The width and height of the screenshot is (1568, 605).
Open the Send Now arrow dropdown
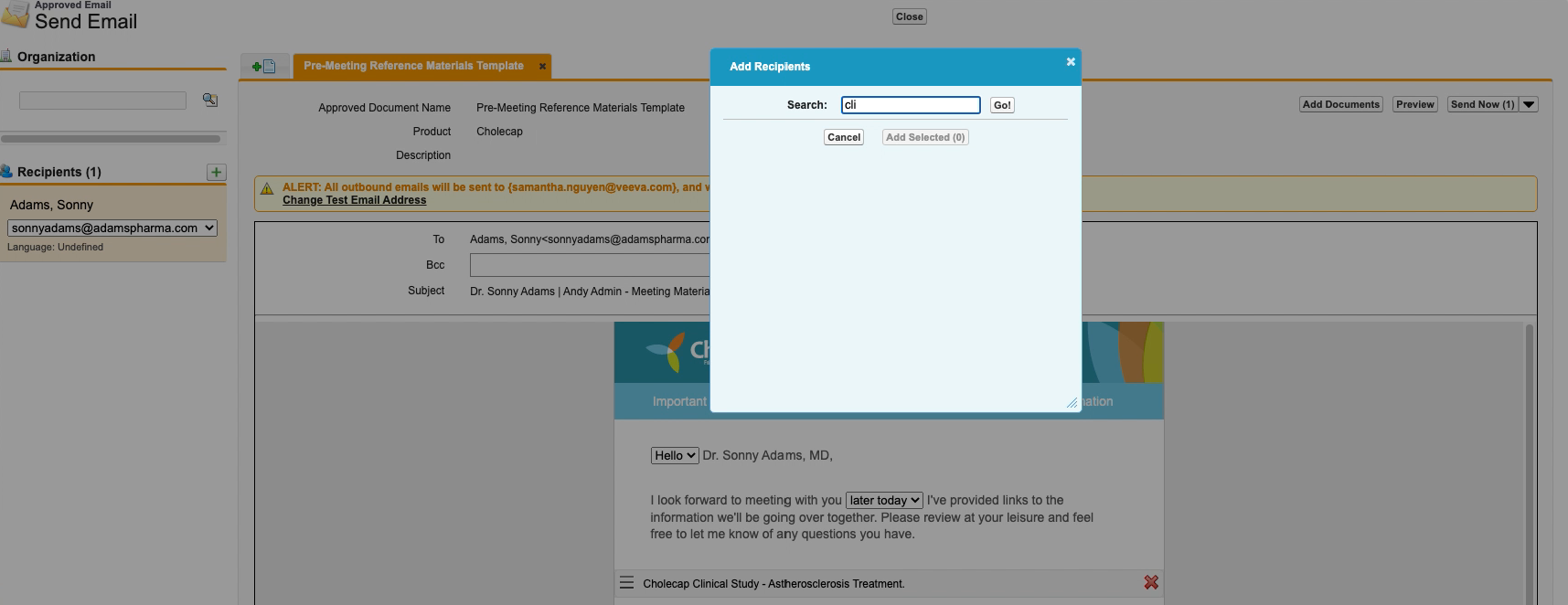pyautogui.click(x=1529, y=105)
